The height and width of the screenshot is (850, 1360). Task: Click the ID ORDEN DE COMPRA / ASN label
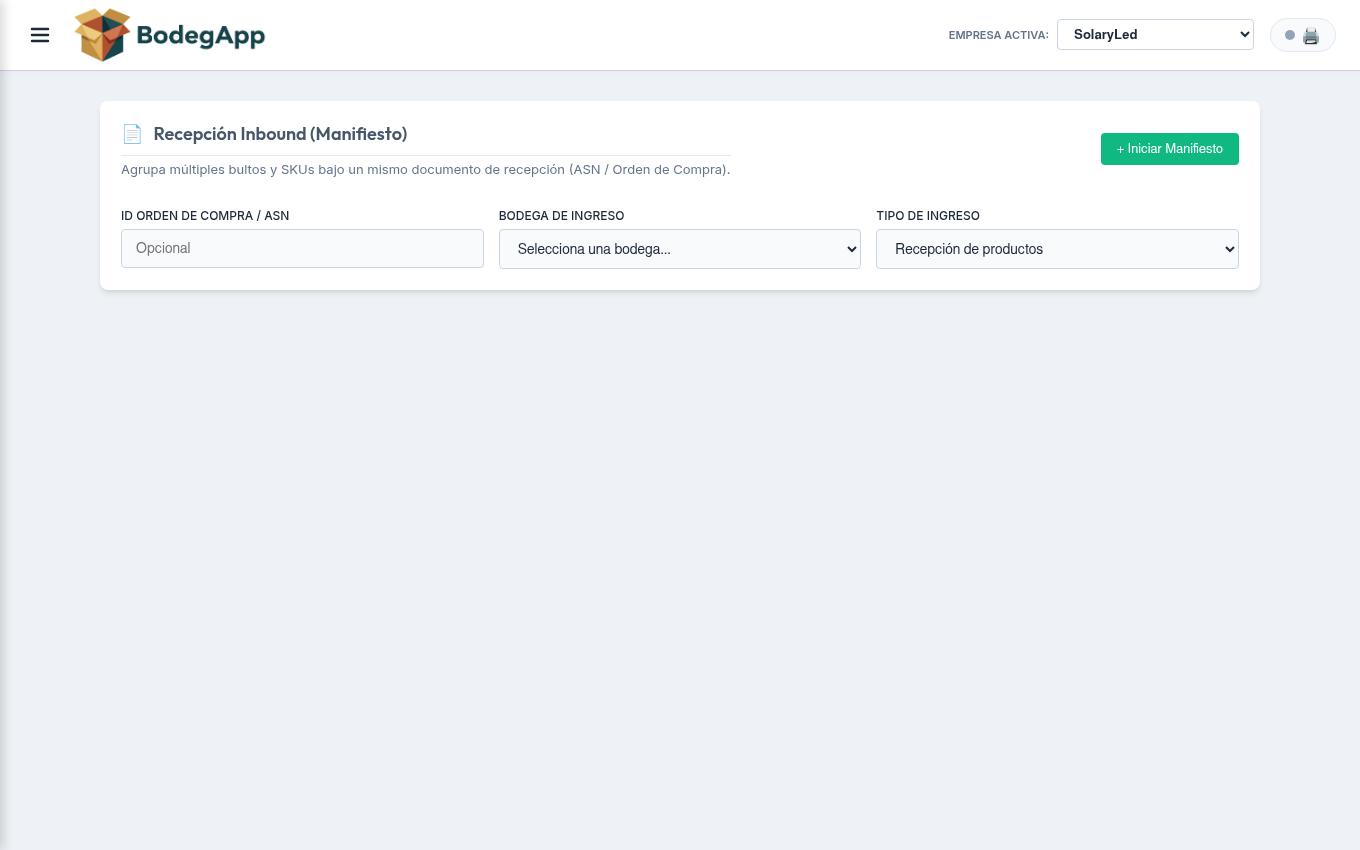pos(205,216)
